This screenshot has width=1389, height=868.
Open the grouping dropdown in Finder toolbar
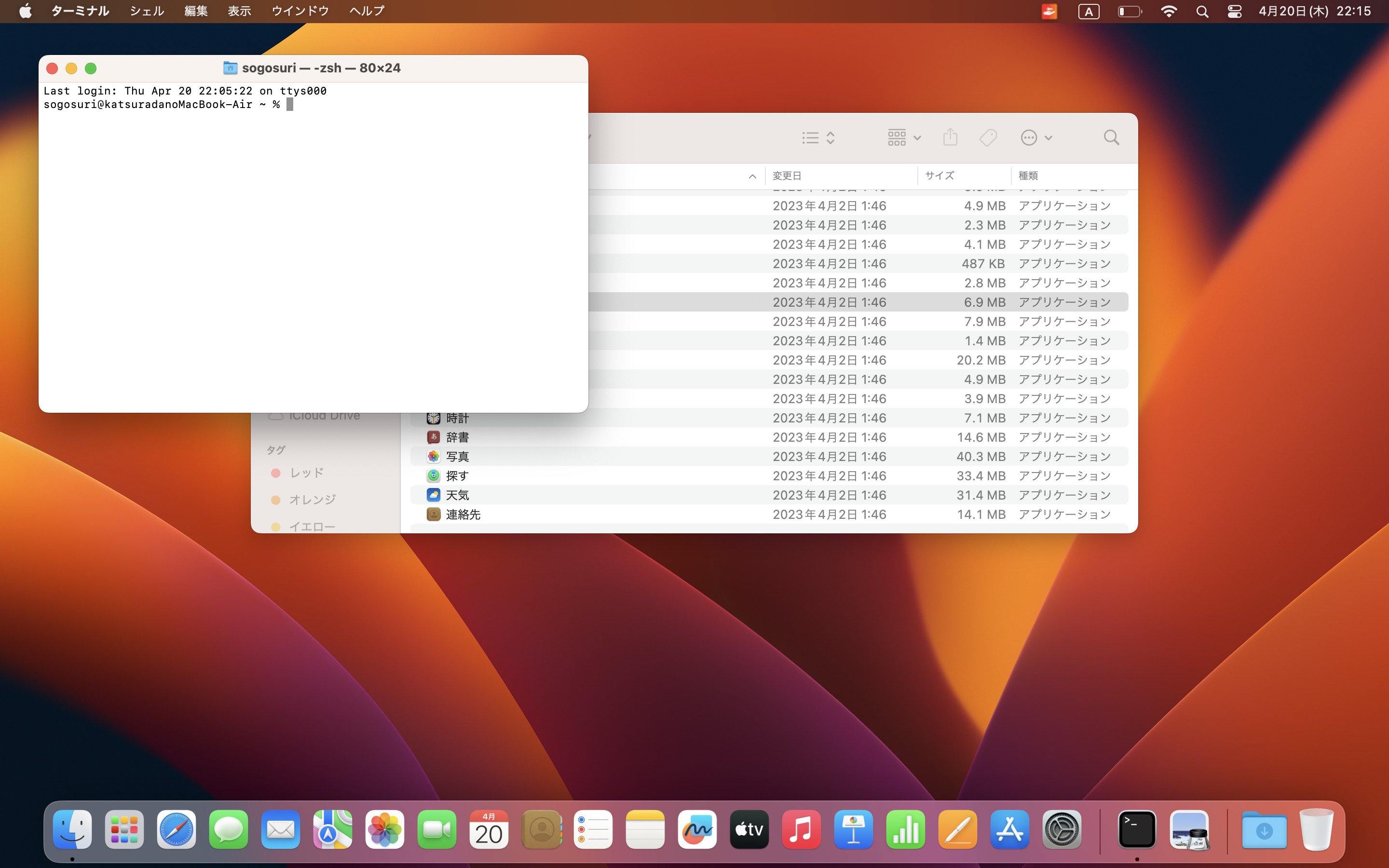click(904, 138)
